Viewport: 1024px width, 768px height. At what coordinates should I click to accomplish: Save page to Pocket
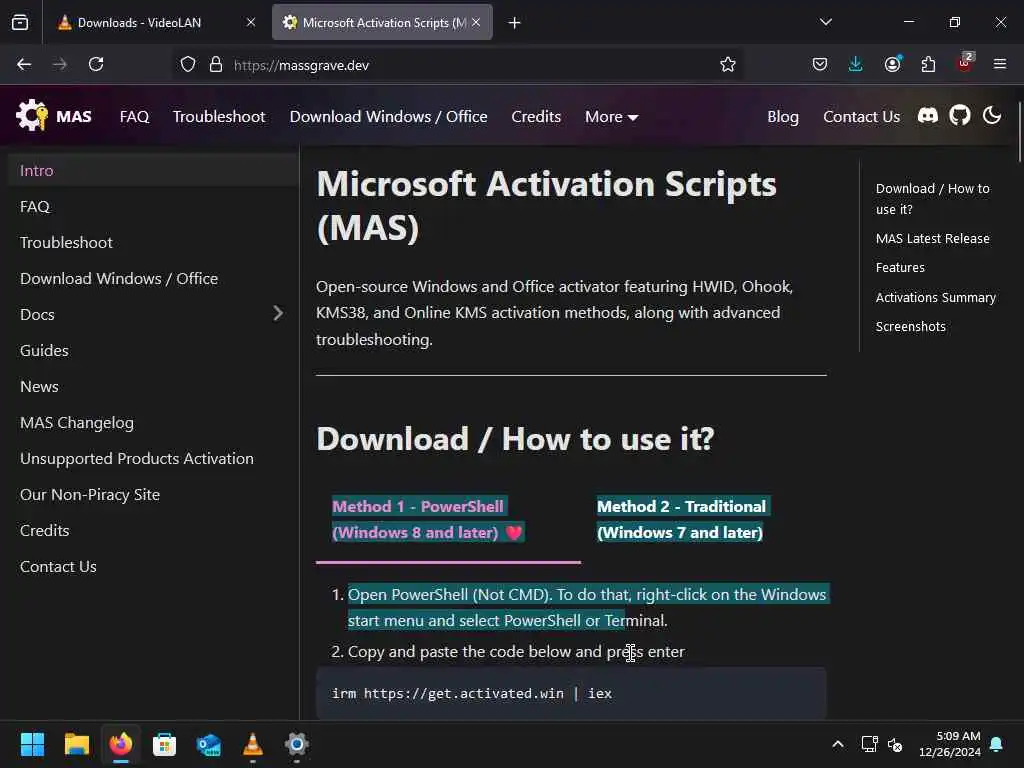[x=820, y=65]
